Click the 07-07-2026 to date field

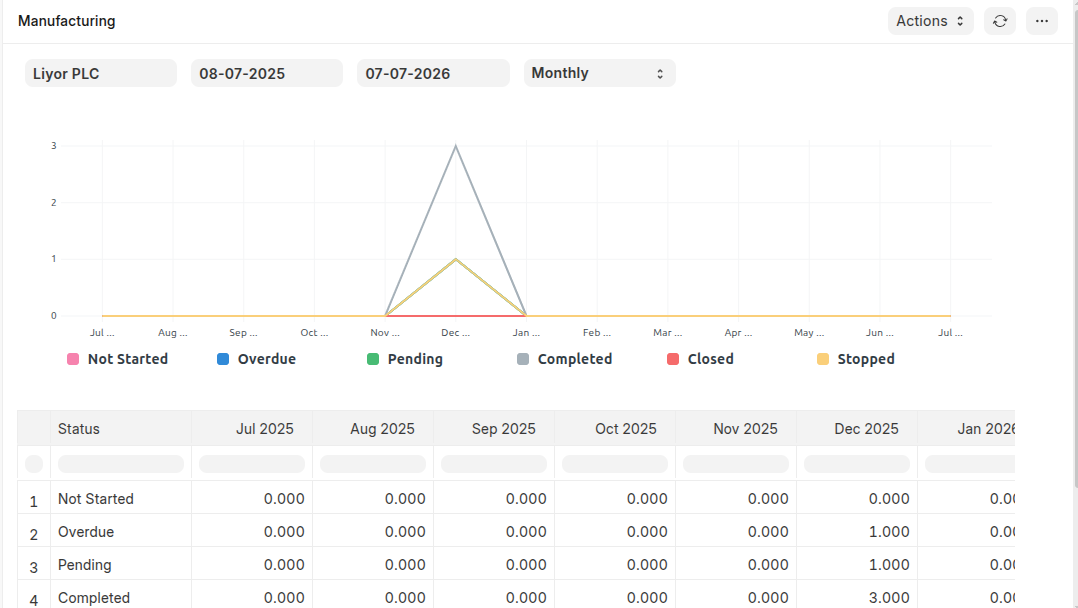[x=432, y=73]
